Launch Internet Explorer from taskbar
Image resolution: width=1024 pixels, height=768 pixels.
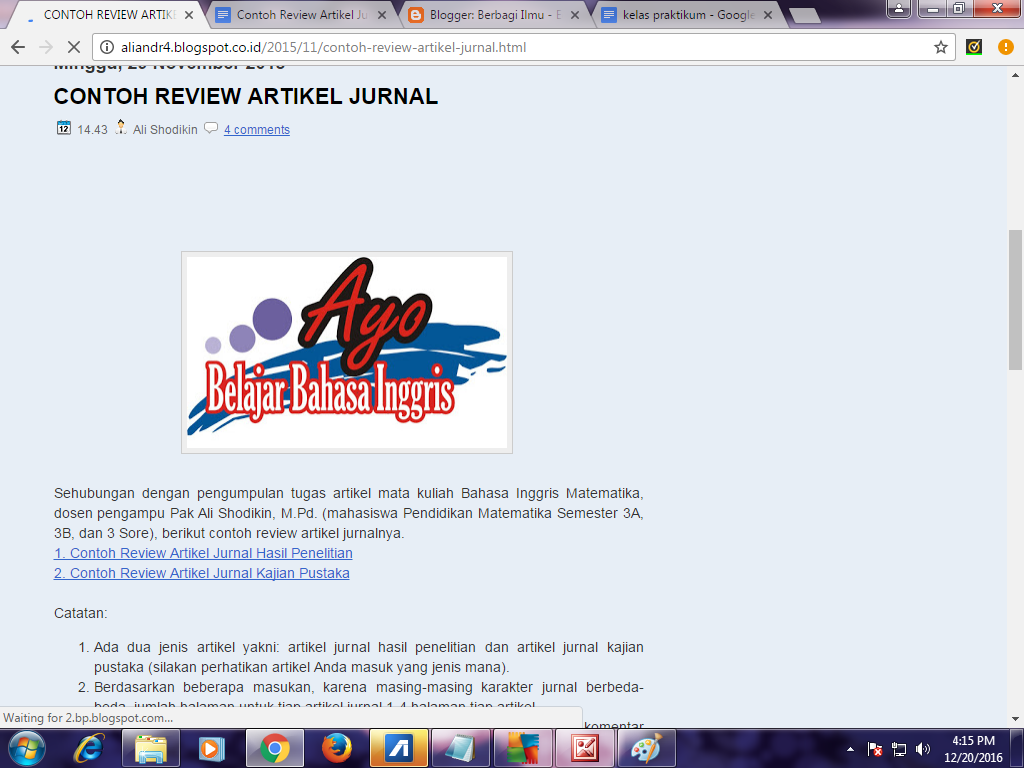coord(89,748)
